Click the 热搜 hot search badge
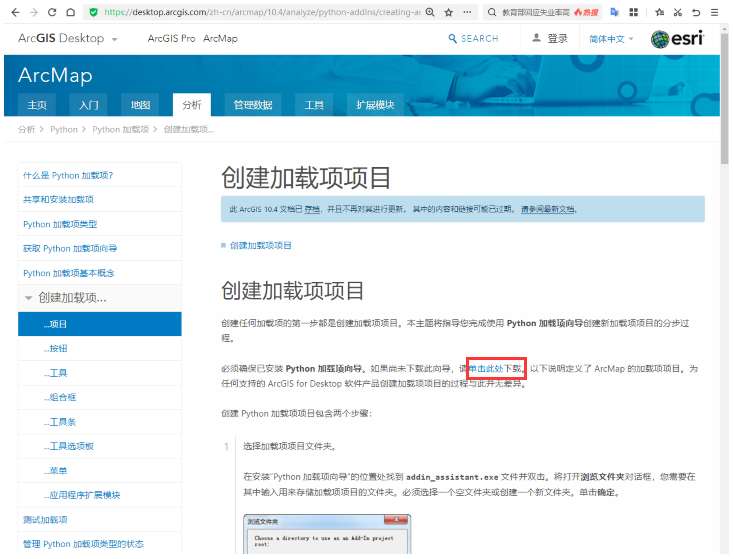The image size is (734, 559). point(586,12)
